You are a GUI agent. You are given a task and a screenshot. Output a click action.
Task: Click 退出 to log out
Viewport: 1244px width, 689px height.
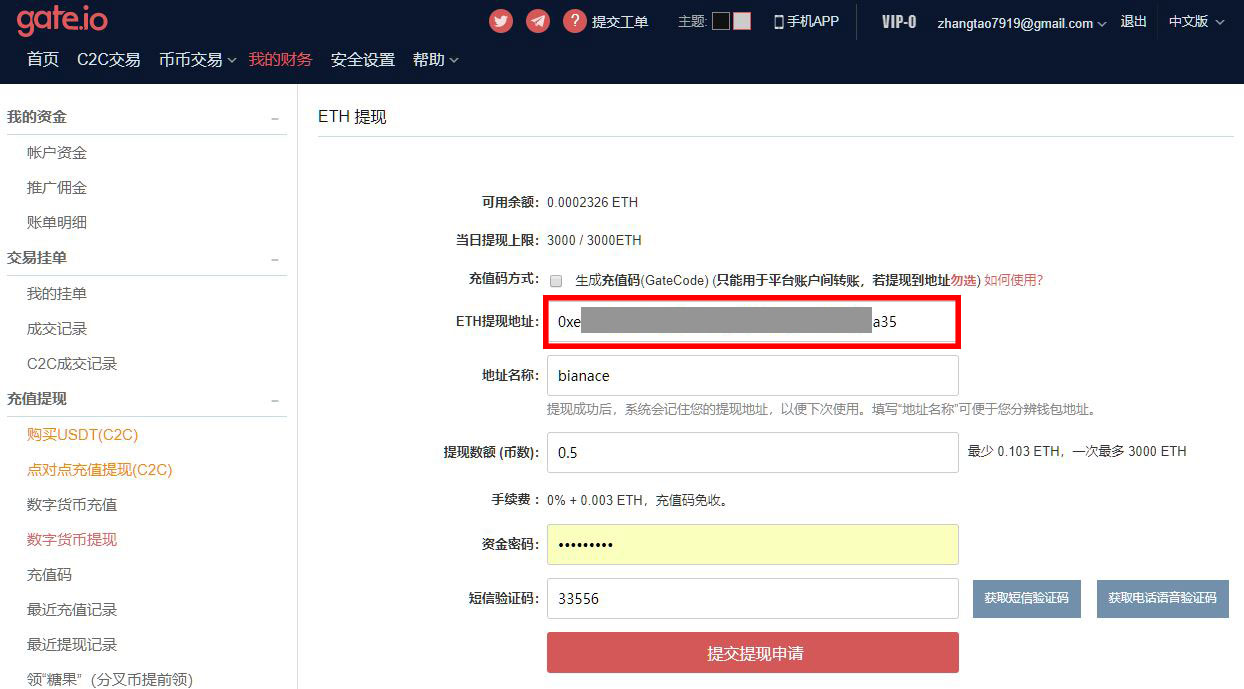click(x=1134, y=21)
